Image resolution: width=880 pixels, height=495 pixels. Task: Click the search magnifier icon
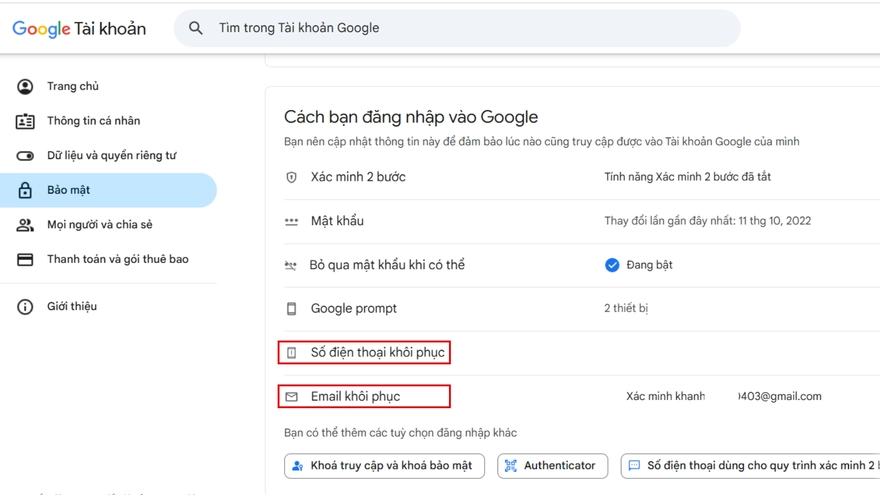tap(195, 28)
